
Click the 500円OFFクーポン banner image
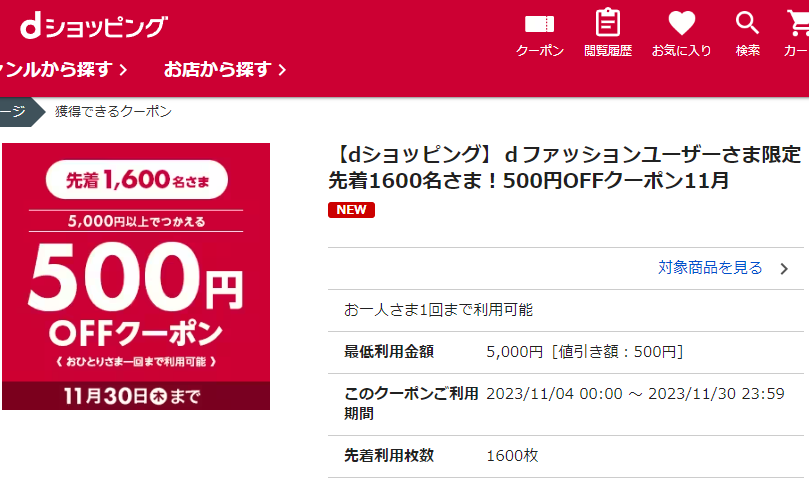pyautogui.click(x=136, y=276)
